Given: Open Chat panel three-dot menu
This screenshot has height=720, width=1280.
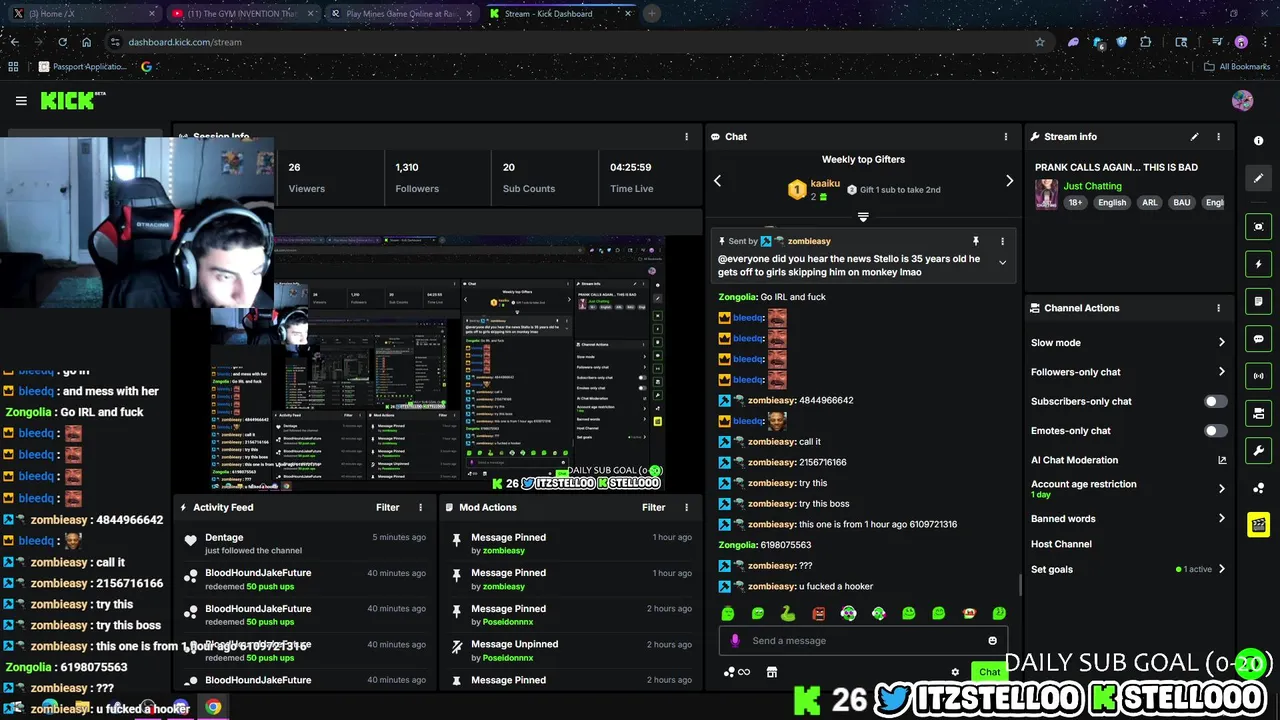Looking at the screenshot, I should point(1006,137).
